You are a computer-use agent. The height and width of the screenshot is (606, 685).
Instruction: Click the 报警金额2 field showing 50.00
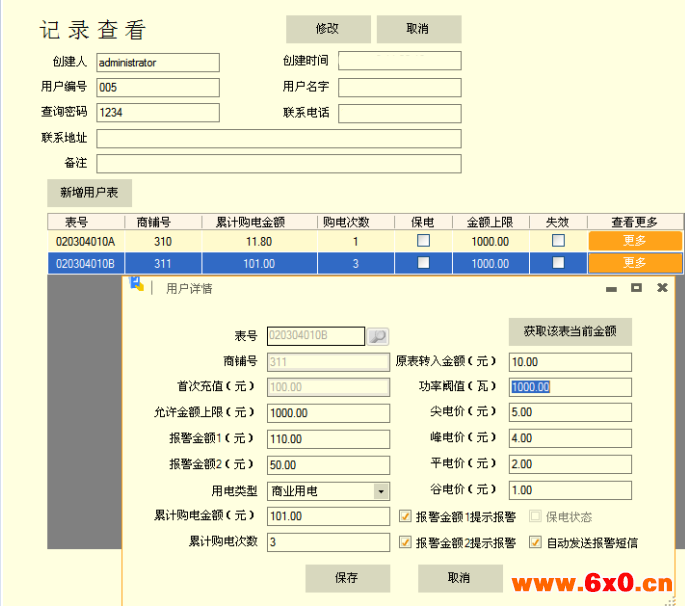tap(329, 465)
